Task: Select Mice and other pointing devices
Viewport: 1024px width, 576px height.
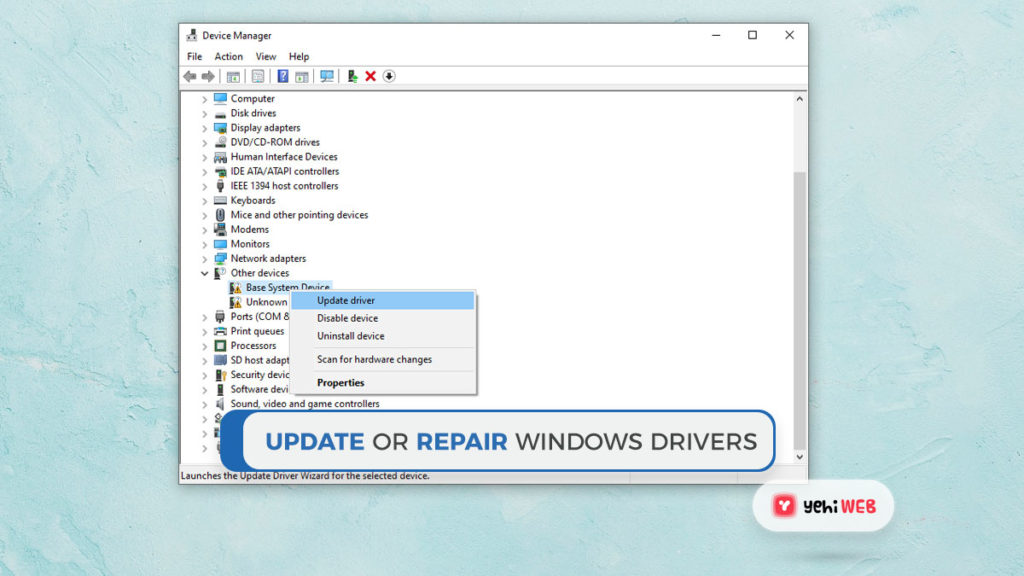Action: point(299,215)
